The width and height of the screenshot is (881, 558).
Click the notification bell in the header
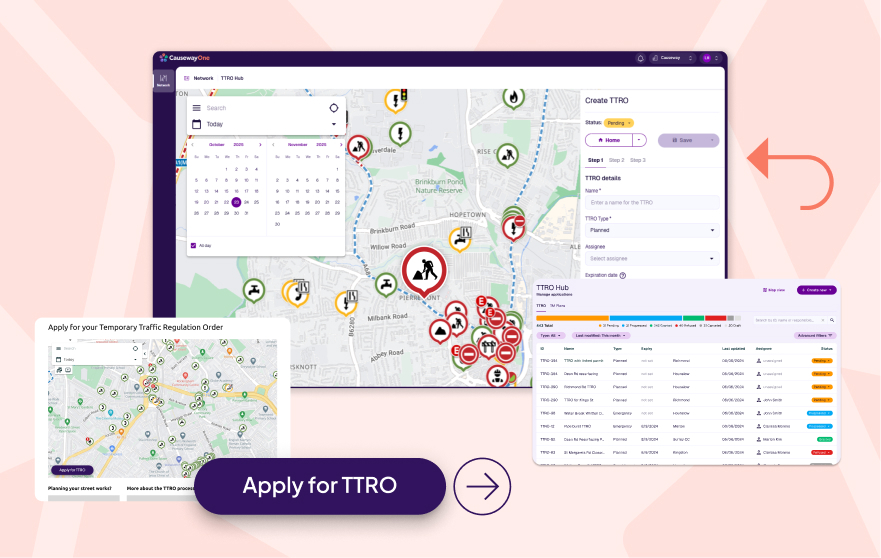(x=640, y=58)
